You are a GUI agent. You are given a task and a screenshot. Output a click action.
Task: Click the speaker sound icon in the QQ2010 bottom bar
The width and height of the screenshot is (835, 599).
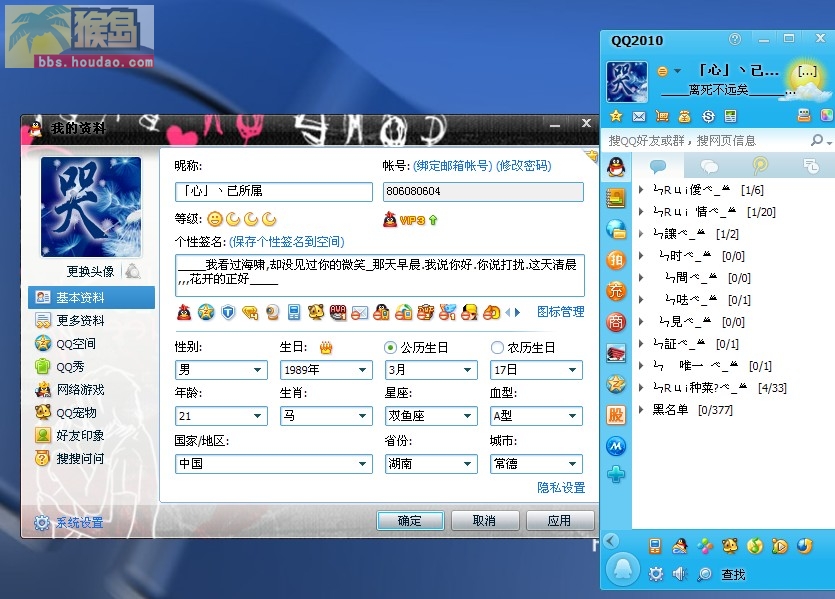(x=680, y=574)
